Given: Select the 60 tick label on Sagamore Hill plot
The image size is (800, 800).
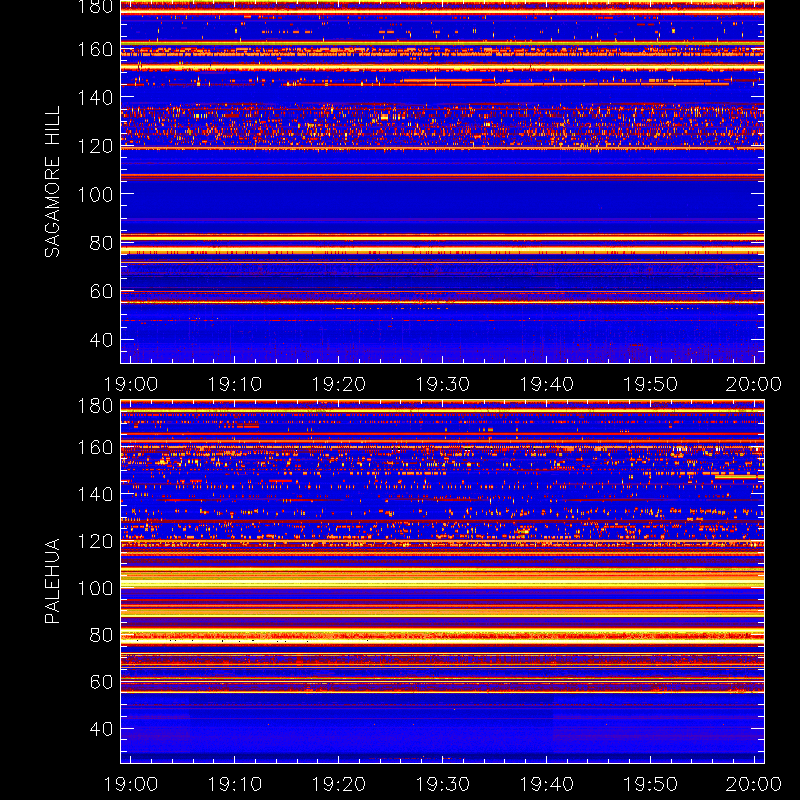Looking at the screenshot, I should pos(101,291).
